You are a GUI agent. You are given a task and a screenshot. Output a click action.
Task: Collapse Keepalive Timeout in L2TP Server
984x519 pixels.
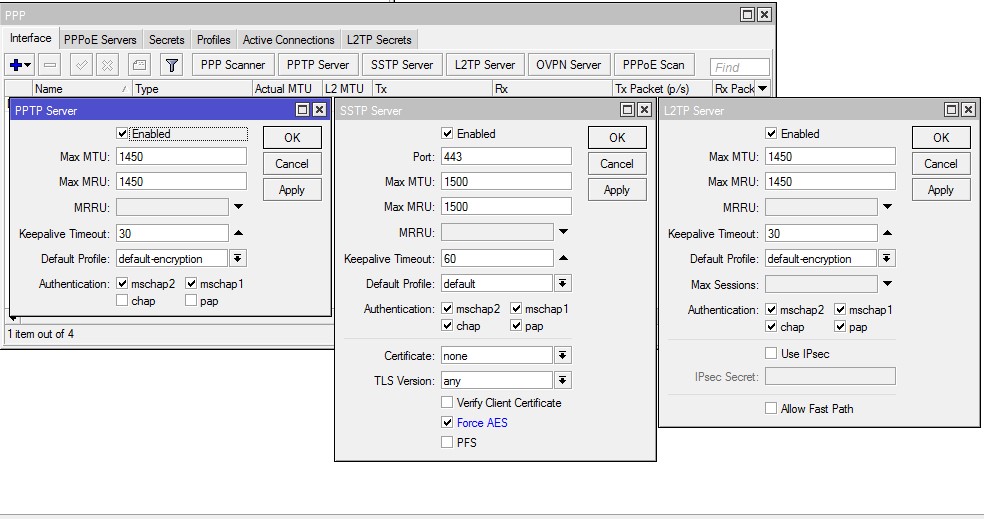tap(887, 233)
